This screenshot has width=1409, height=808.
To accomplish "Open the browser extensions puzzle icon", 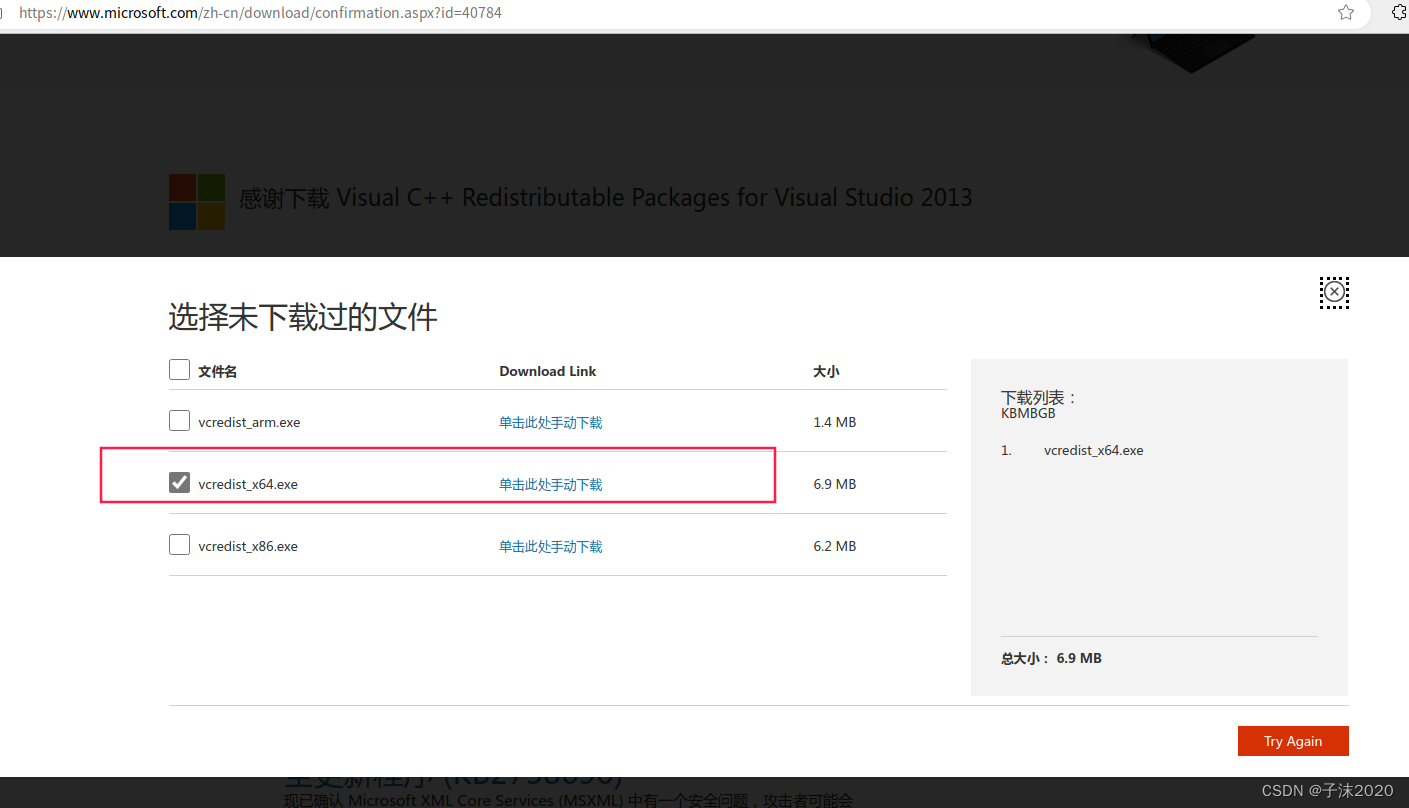I will 1400,13.
